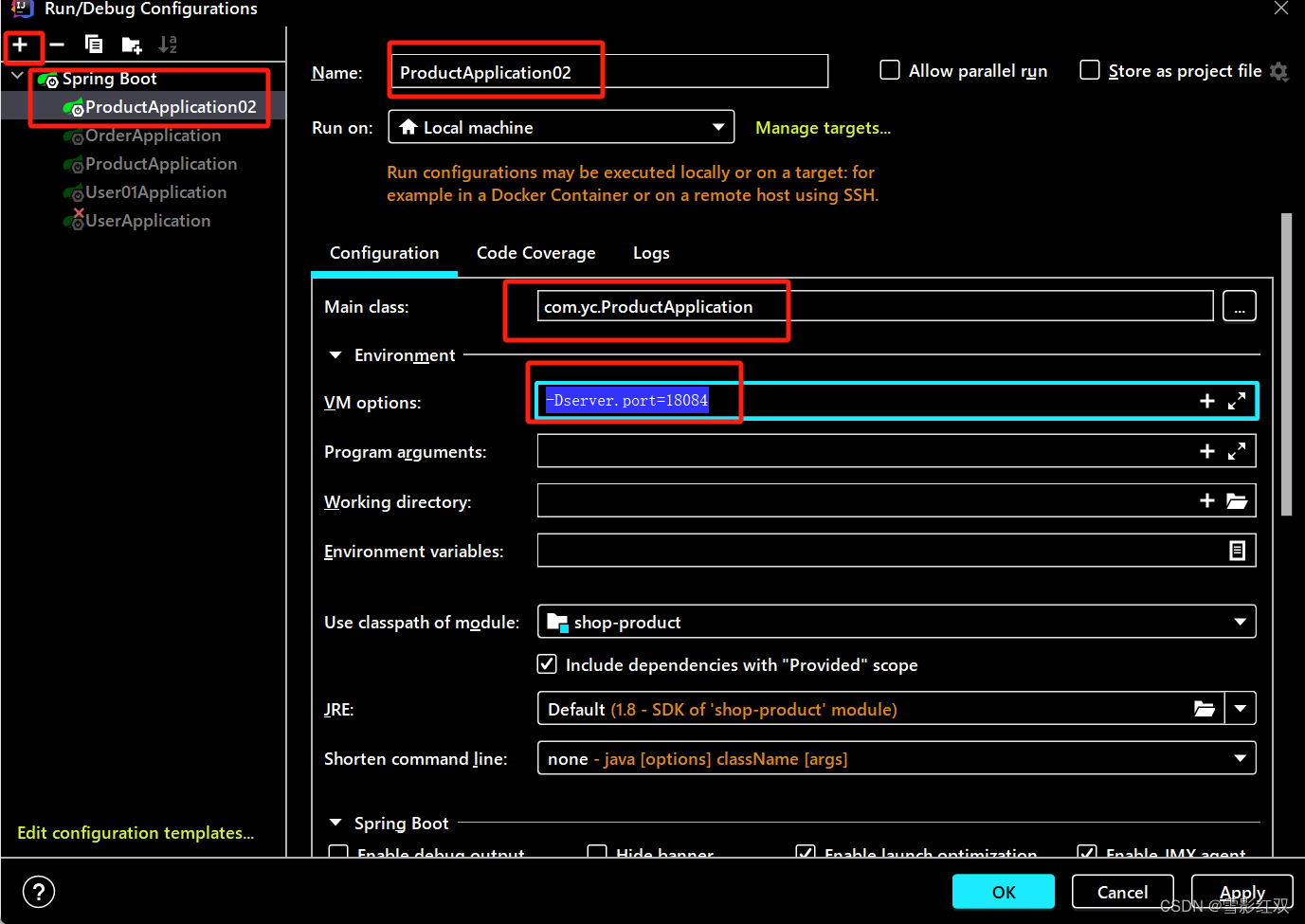1305x924 pixels.
Task: Collapse the Environment section
Action: [x=335, y=355]
